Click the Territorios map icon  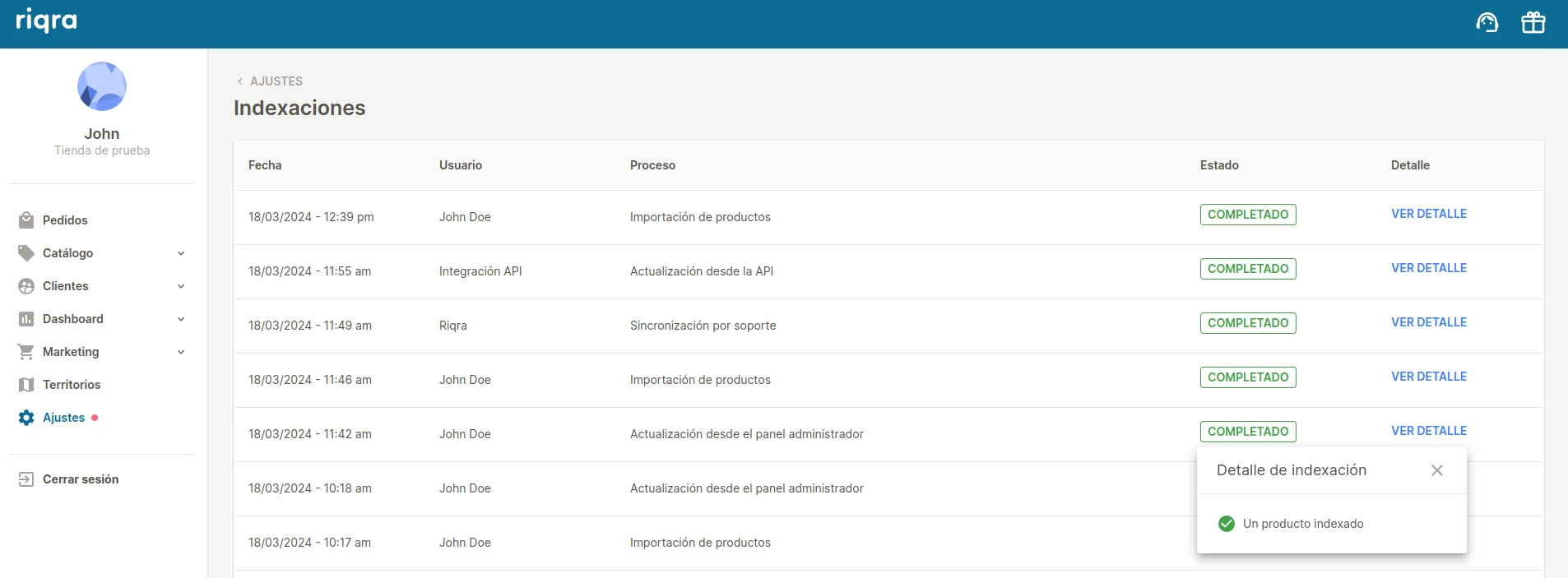point(26,385)
